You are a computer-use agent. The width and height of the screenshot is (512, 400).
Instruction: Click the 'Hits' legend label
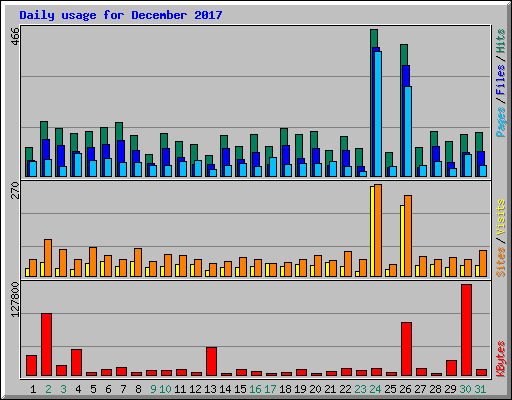500,41
